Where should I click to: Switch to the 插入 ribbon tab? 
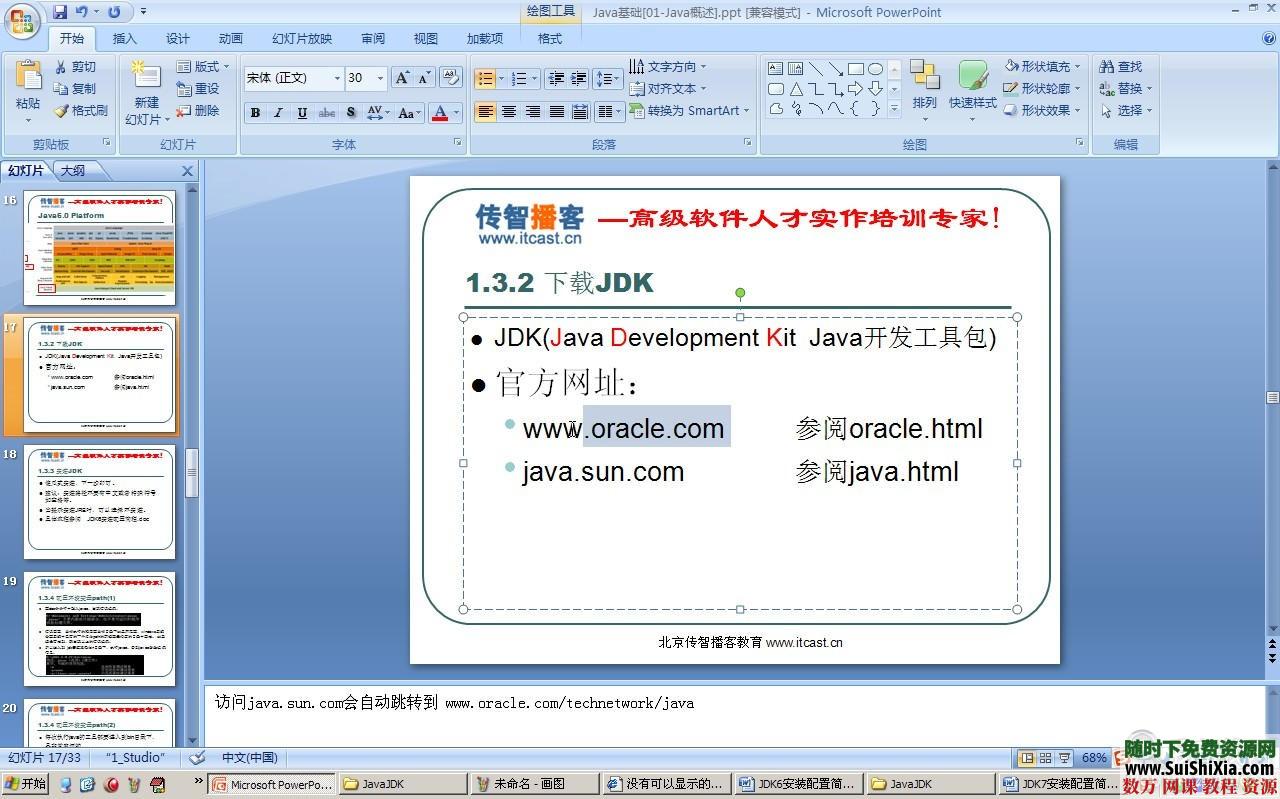tap(124, 38)
